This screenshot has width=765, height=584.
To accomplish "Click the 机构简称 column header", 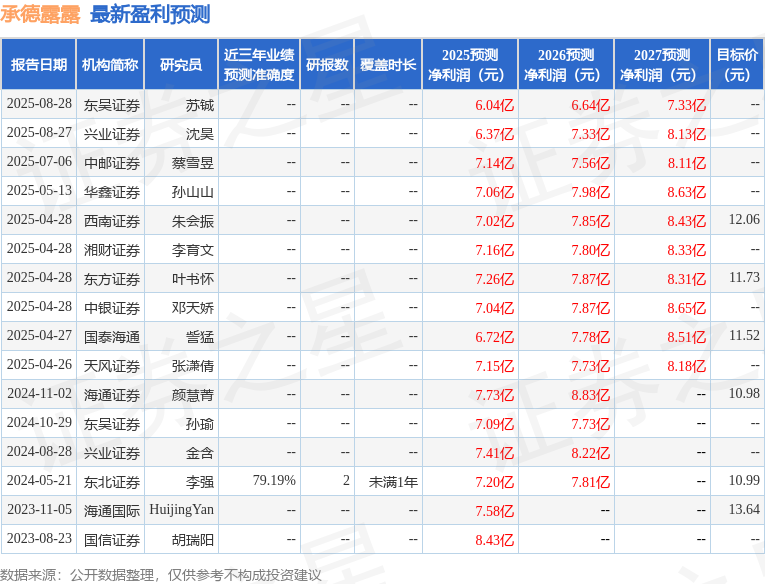I will pyautogui.click(x=110, y=64).
